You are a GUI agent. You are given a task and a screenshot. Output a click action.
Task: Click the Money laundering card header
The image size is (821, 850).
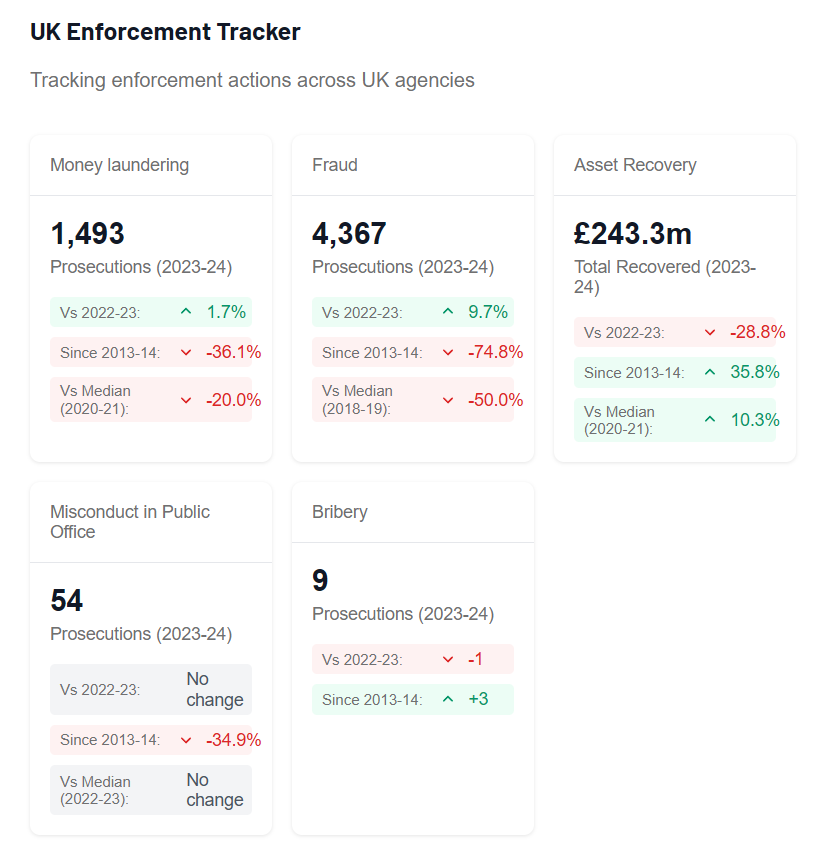118,164
